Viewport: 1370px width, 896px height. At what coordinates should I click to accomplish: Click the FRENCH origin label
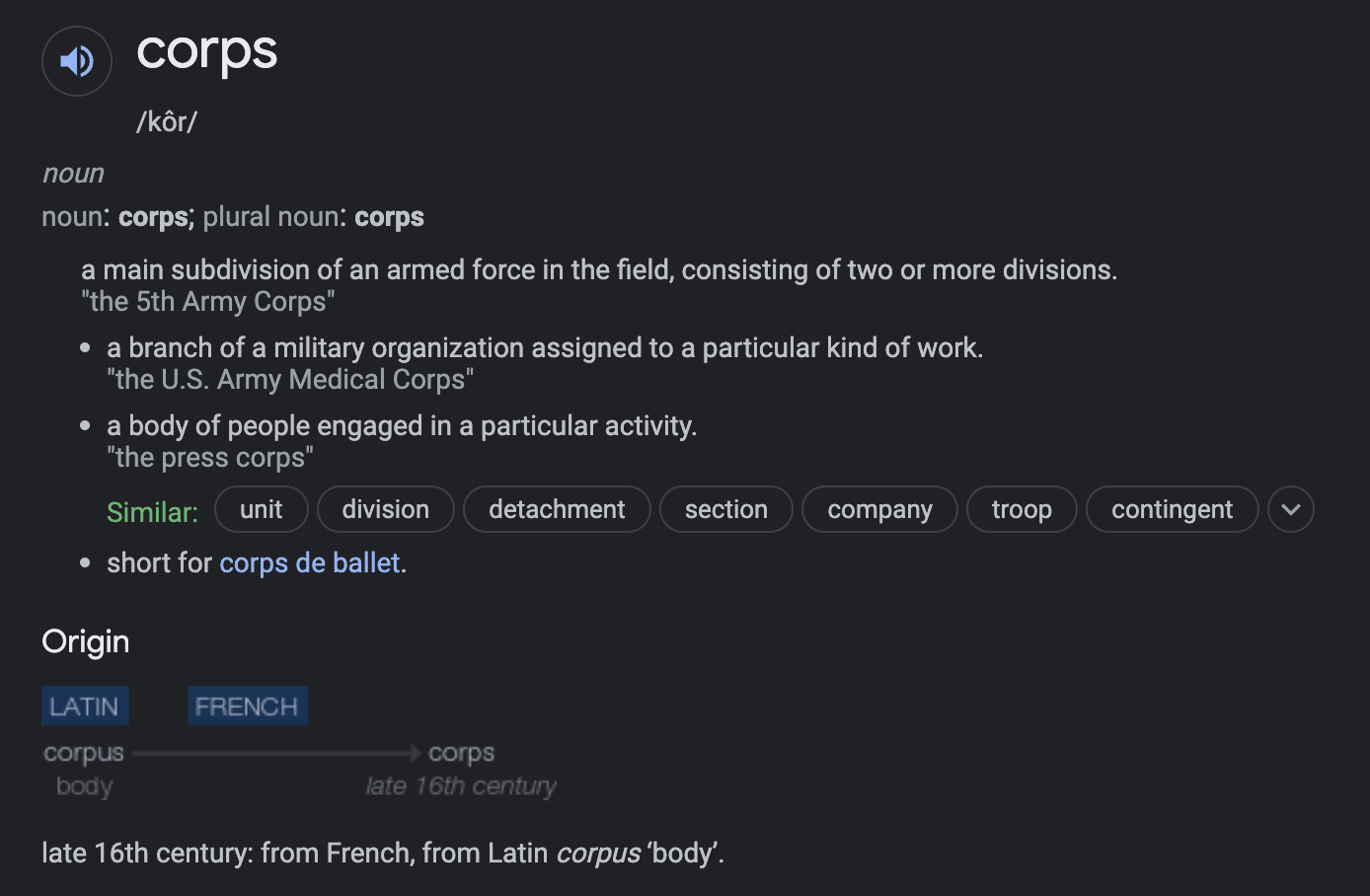247,707
